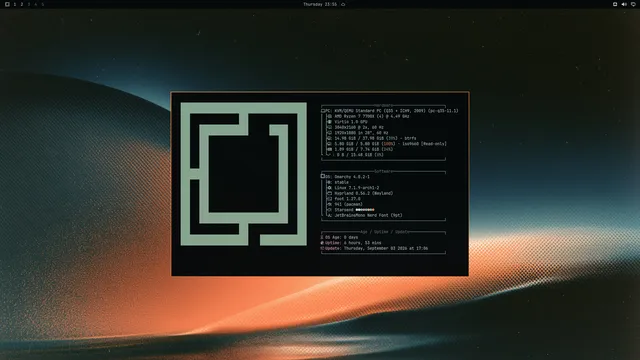The width and height of the screenshot is (640, 360).
Task: Click the '7.74 GiB' memory usage text
Action: [x=364, y=149]
